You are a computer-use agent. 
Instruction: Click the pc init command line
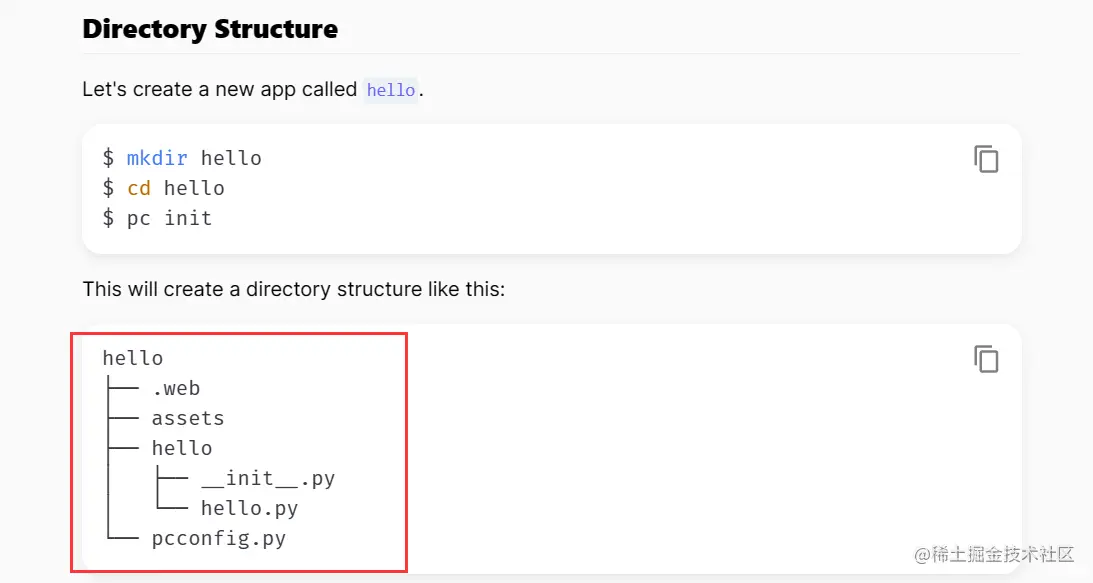(x=157, y=218)
